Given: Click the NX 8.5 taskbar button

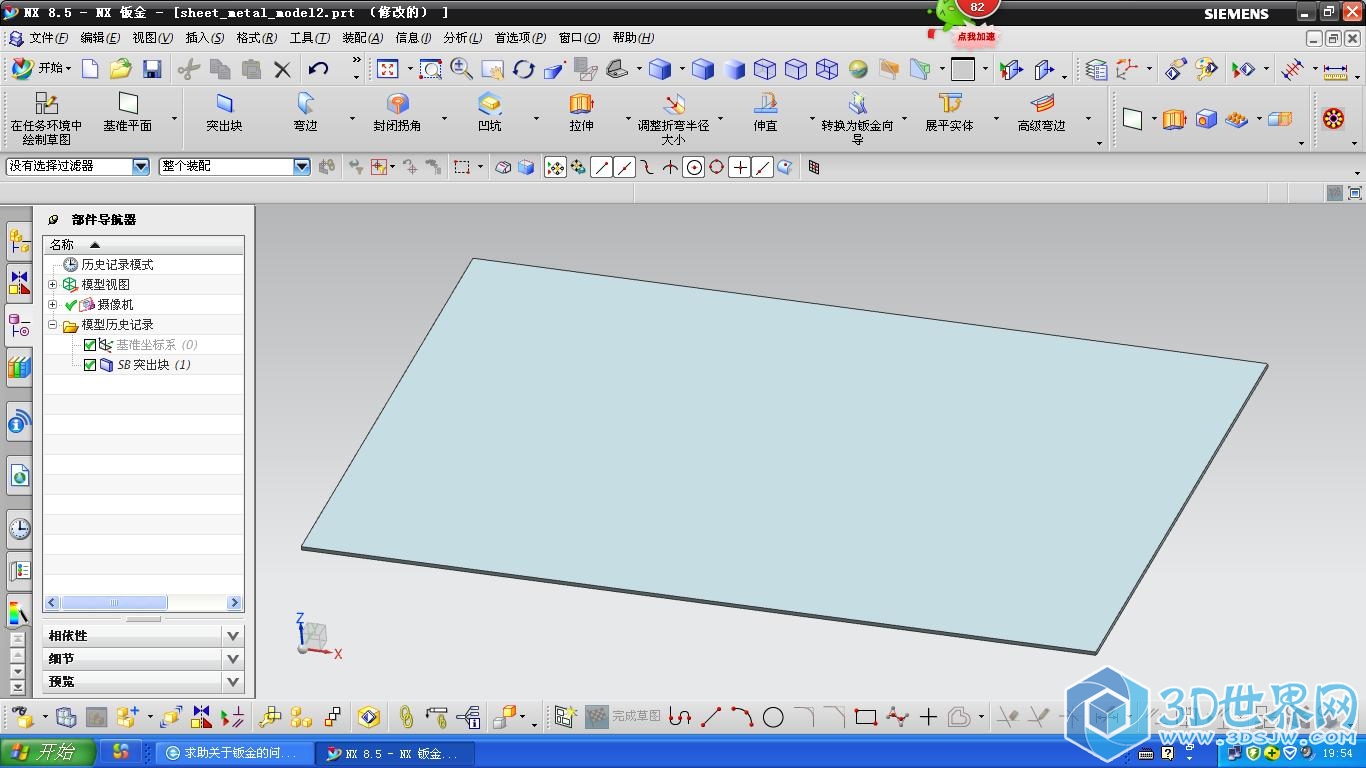Looking at the screenshot, I should tap(395, 753).
